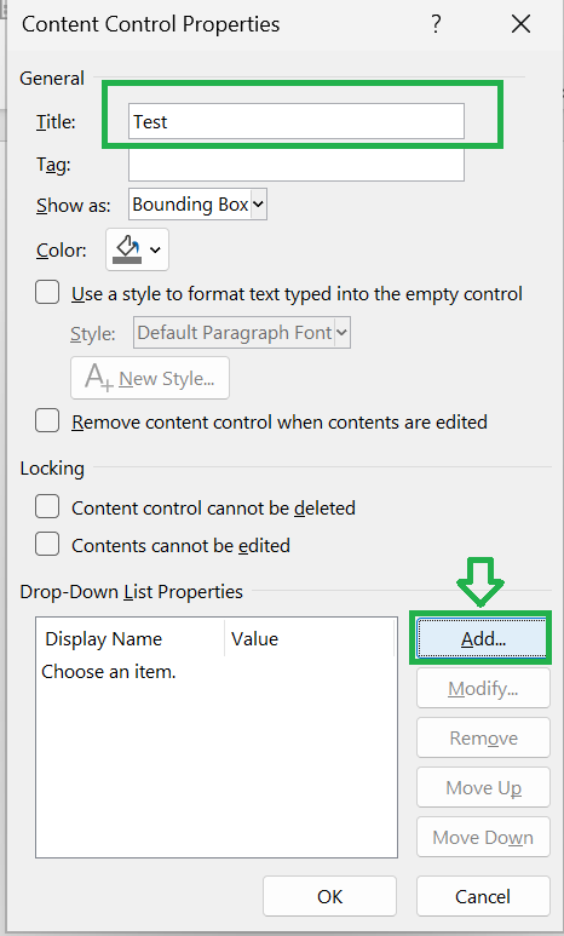This screenshot has width=564, height=936.
Task: Click the Display Name column header
Action: tap(131, 639)
